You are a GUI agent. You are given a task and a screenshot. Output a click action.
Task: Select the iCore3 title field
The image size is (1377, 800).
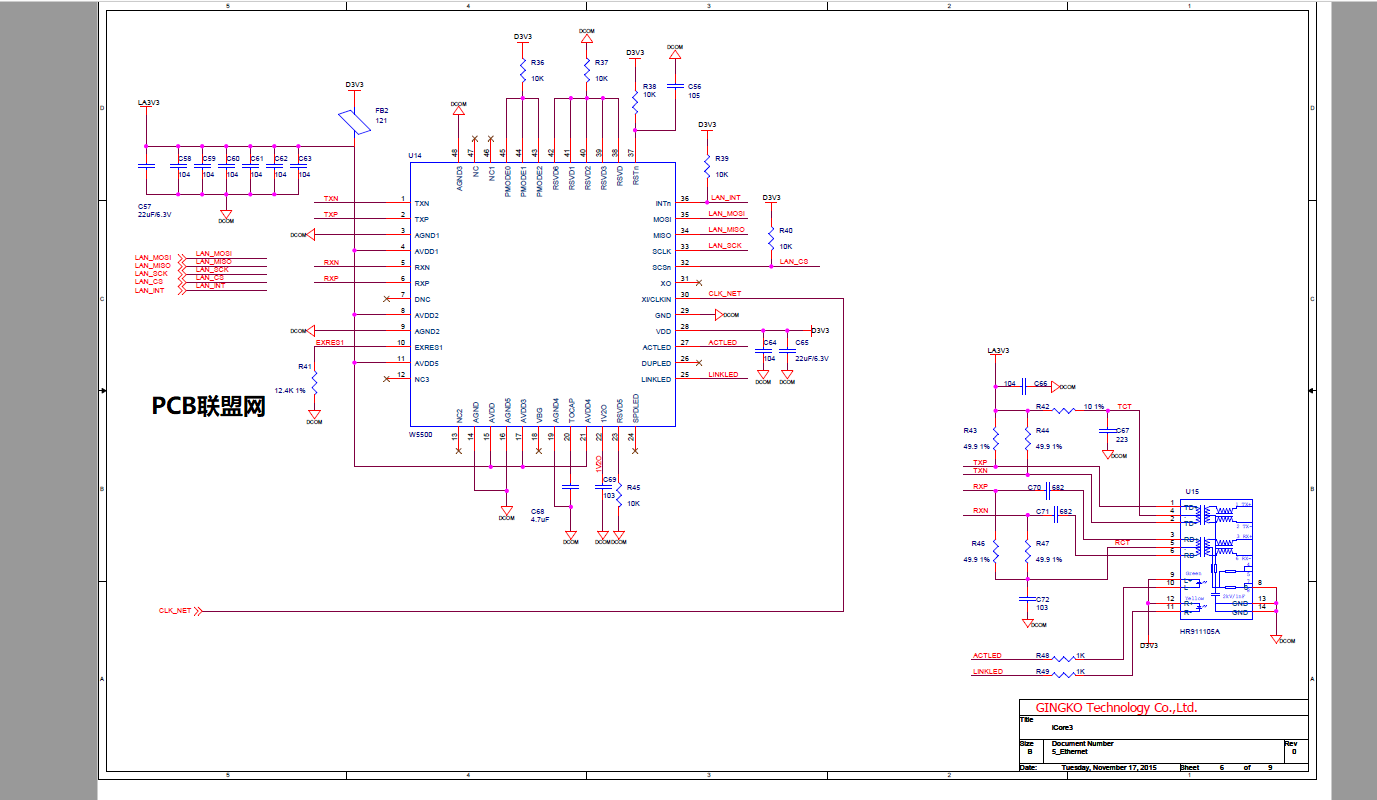[1063, 727]
